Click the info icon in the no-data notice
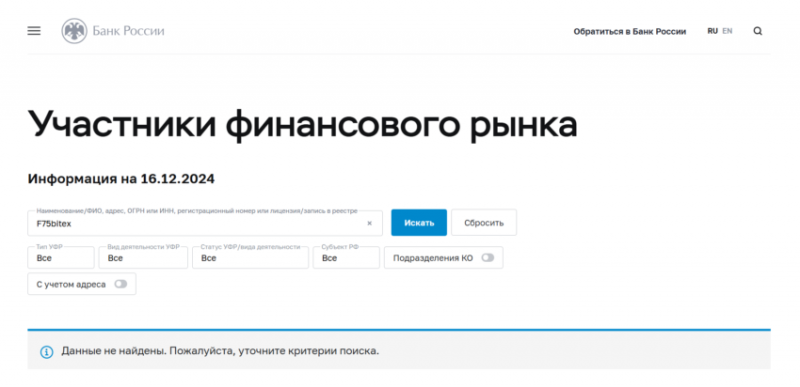 click(x=46, y=352)
